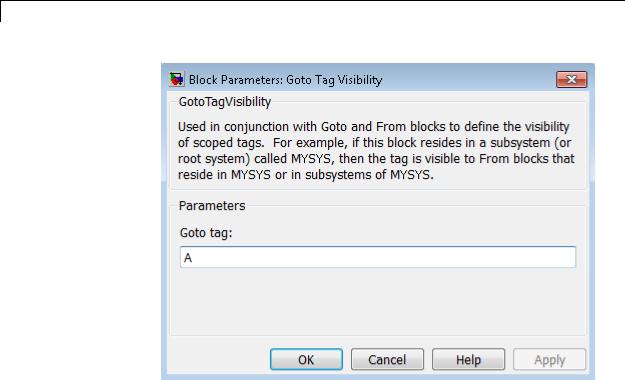This screenshot has height=380, width=625.
Task: Click the empty title bar area left of the close button
Action: [x=469, y=79]
